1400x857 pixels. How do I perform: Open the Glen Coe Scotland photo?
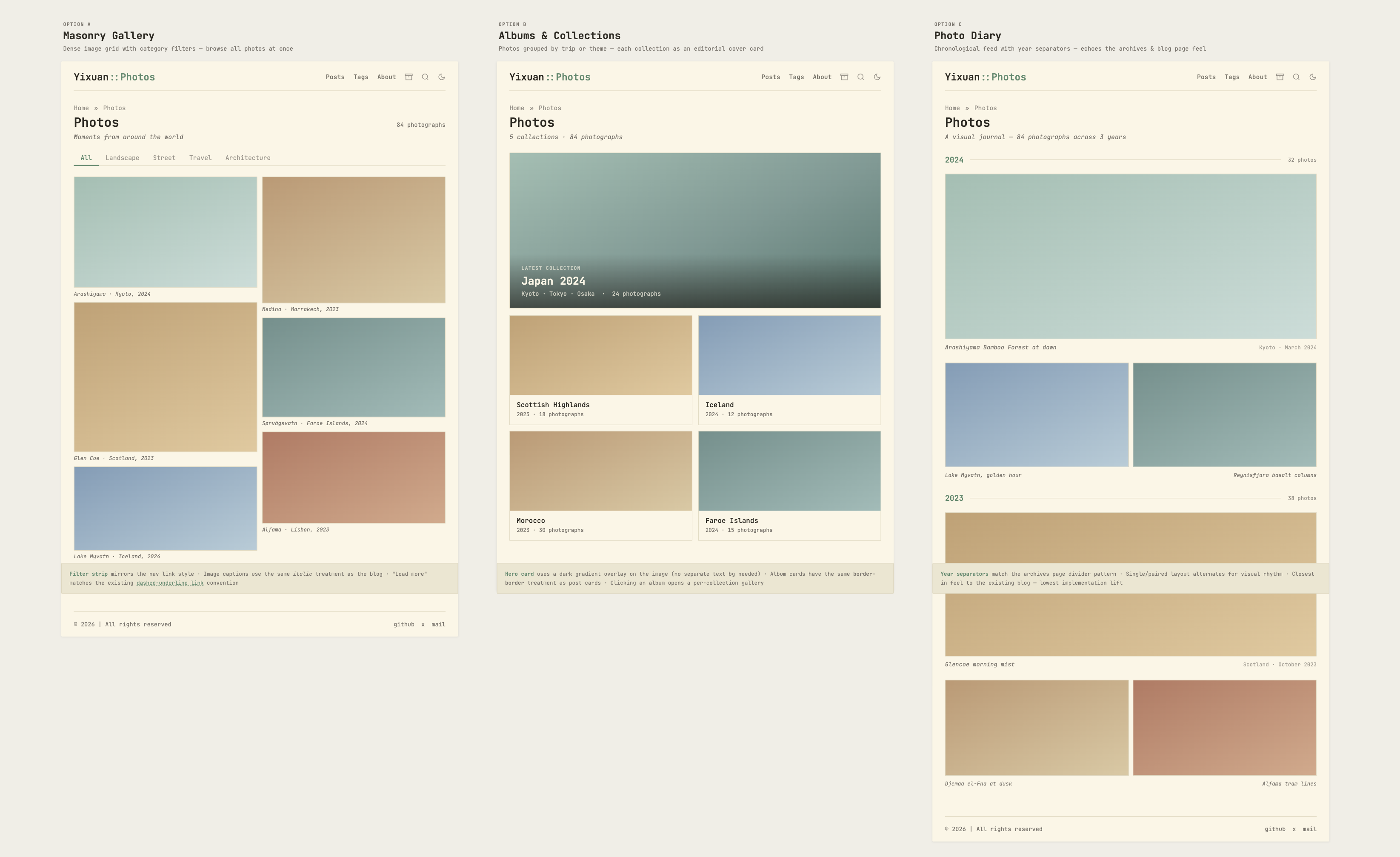(x=166, y=377)
